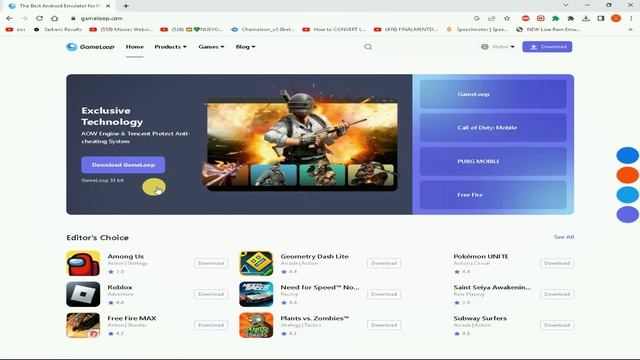The height and width of the screenshot is (360, 640).
Task: Click the orange floating side button
Action: coord(627,175)
